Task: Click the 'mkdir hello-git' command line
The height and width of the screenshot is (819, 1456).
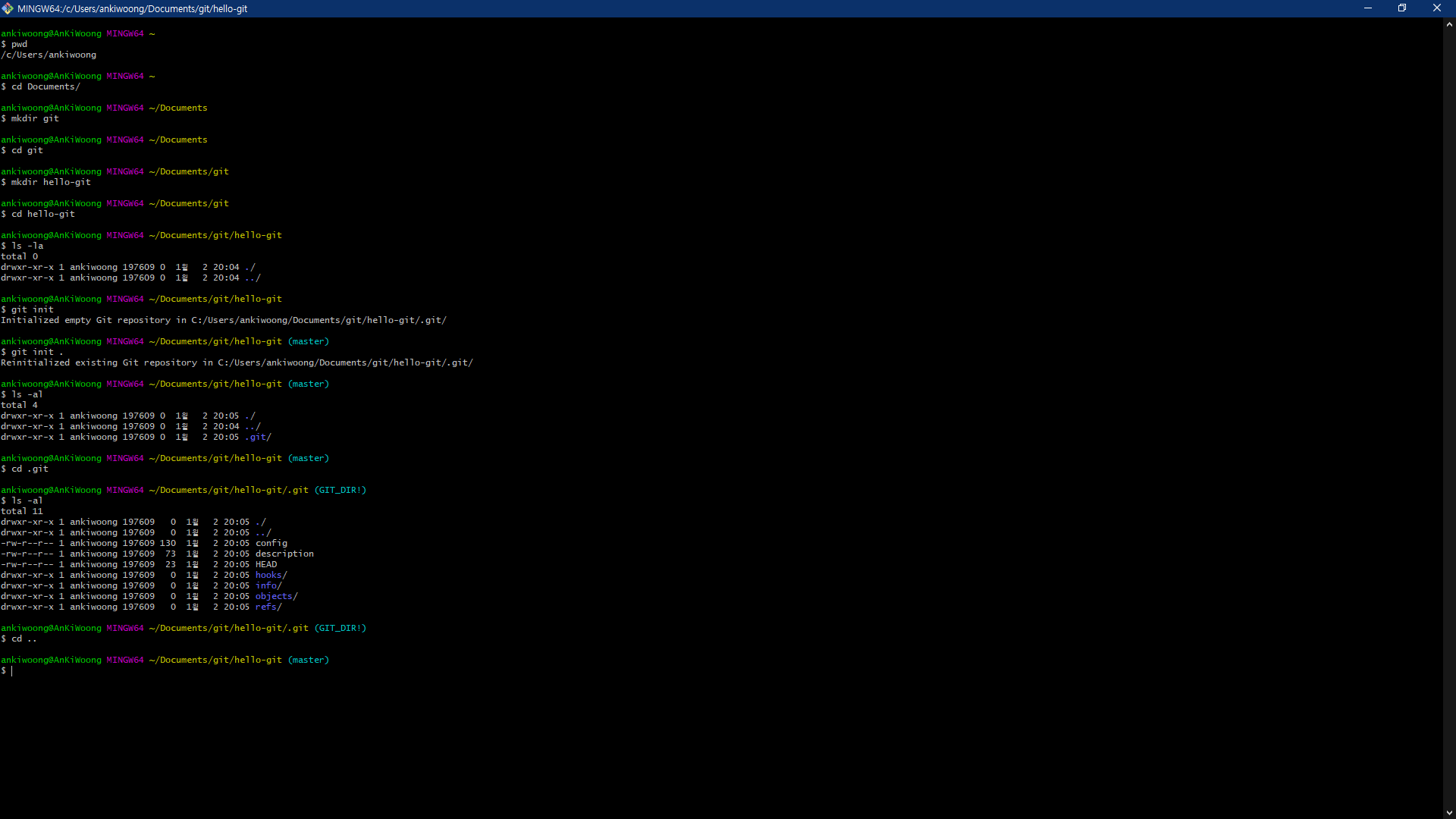Action: pos(50,182)
